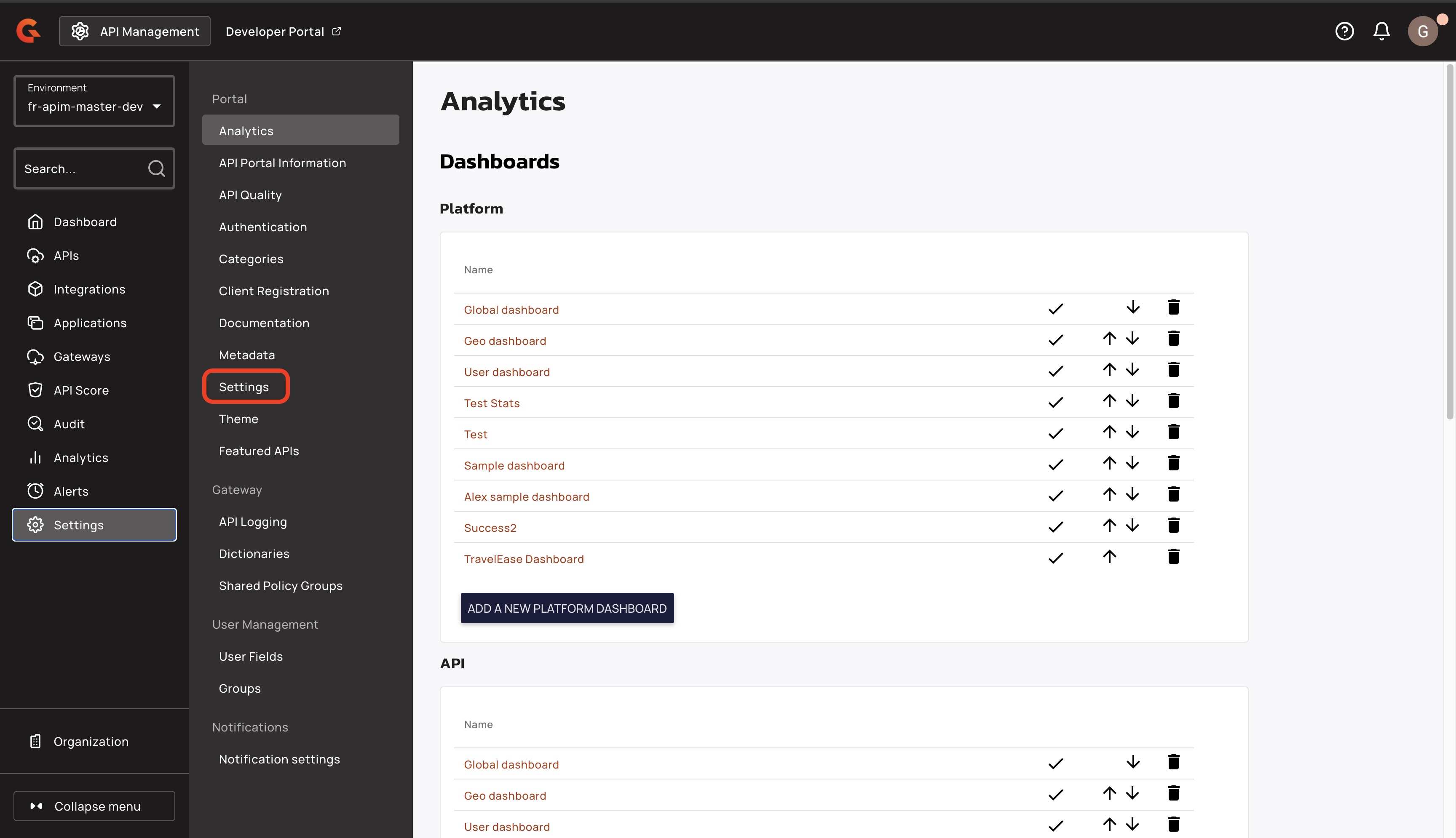This screenshot has width=1456, height=838.
Task: Open the user avatar menu
Action: [1423, 31]
